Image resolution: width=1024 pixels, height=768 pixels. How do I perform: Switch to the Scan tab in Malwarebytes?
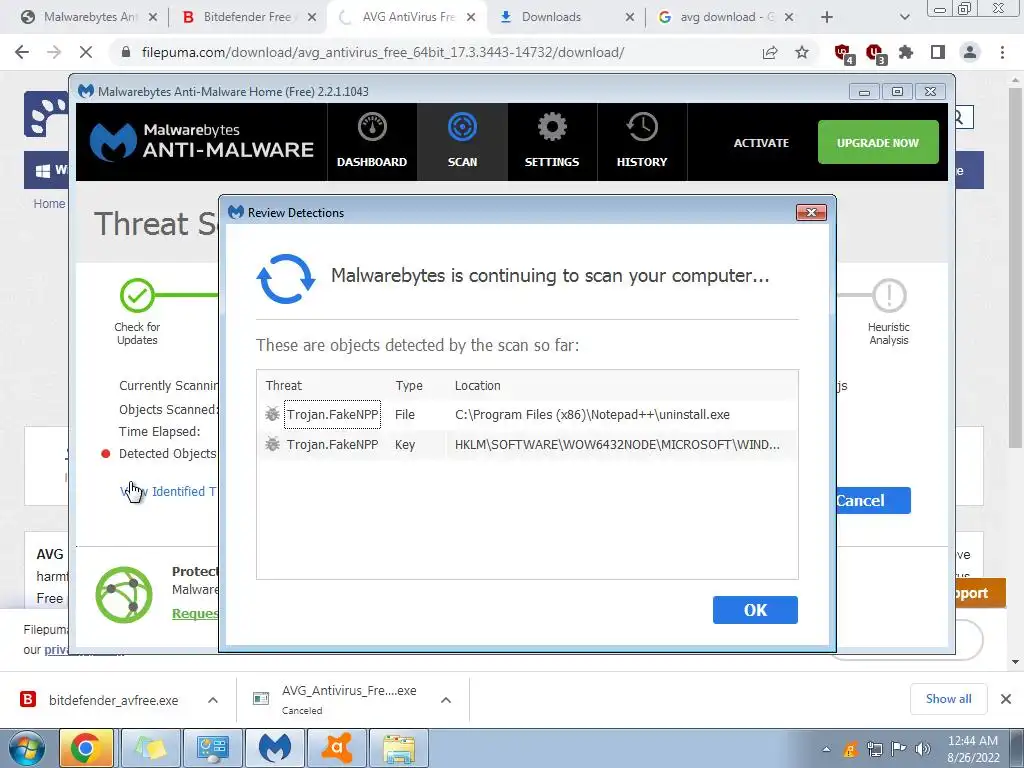coord(462,142)
